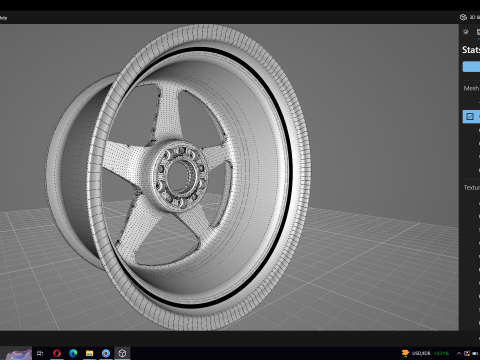This screenshot has width=480, height=360.
Task: Click the taskbar search box illustration
Action: click(19, 354)
